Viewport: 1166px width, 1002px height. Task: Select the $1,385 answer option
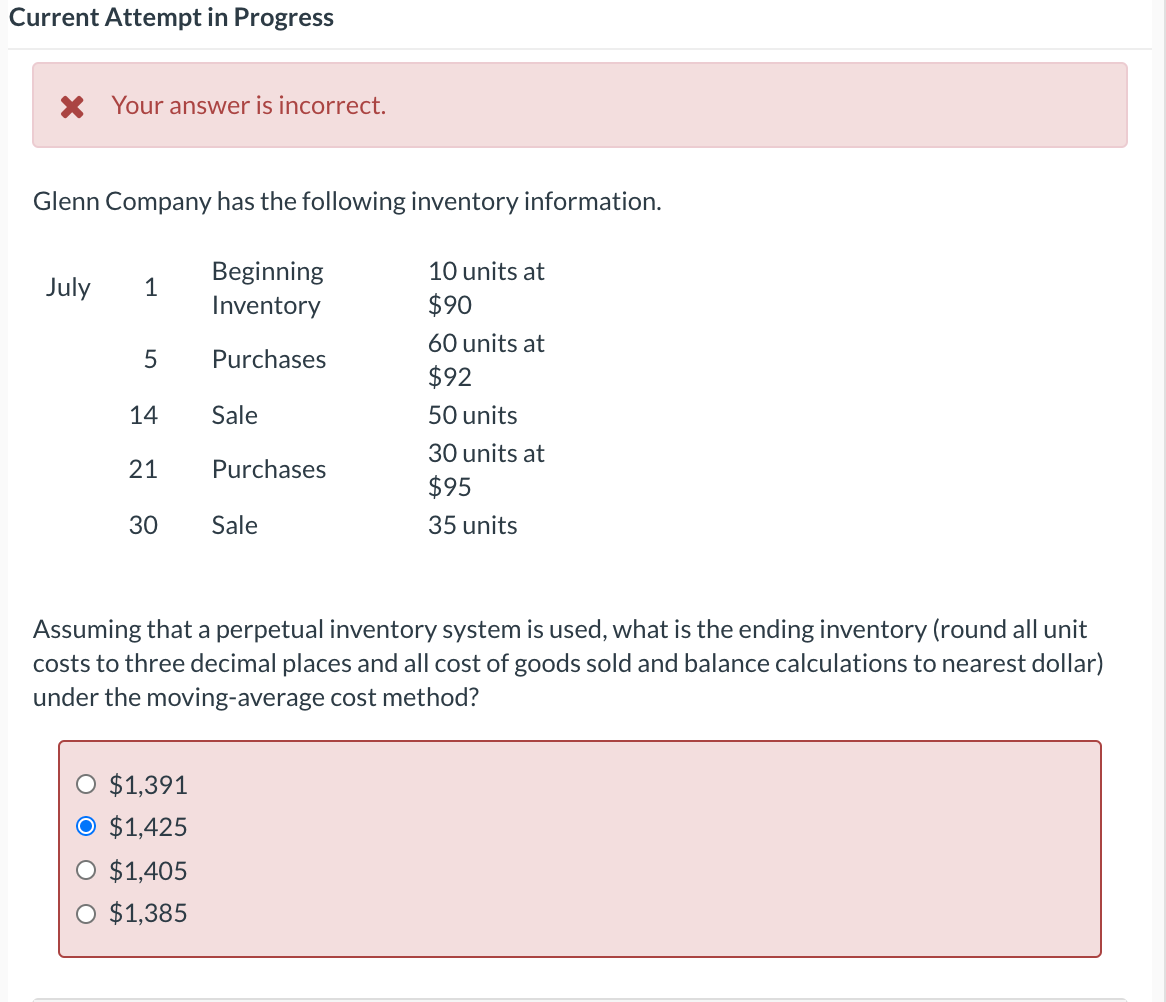pos(87,912)
